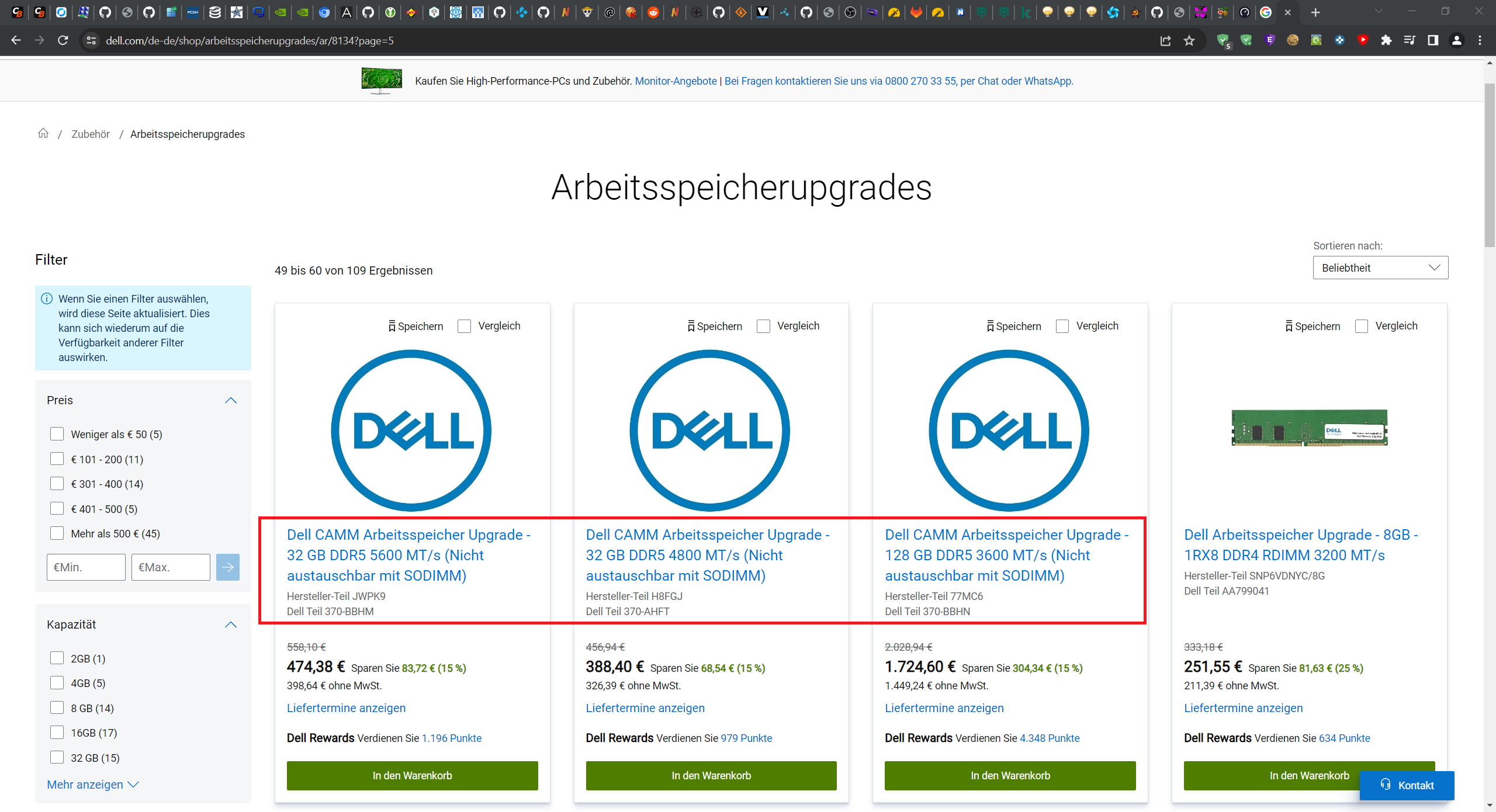The height and width of the screenshot is (812, 1496).
Task: Switch to the GitLab tab
Action: (916, 12)
